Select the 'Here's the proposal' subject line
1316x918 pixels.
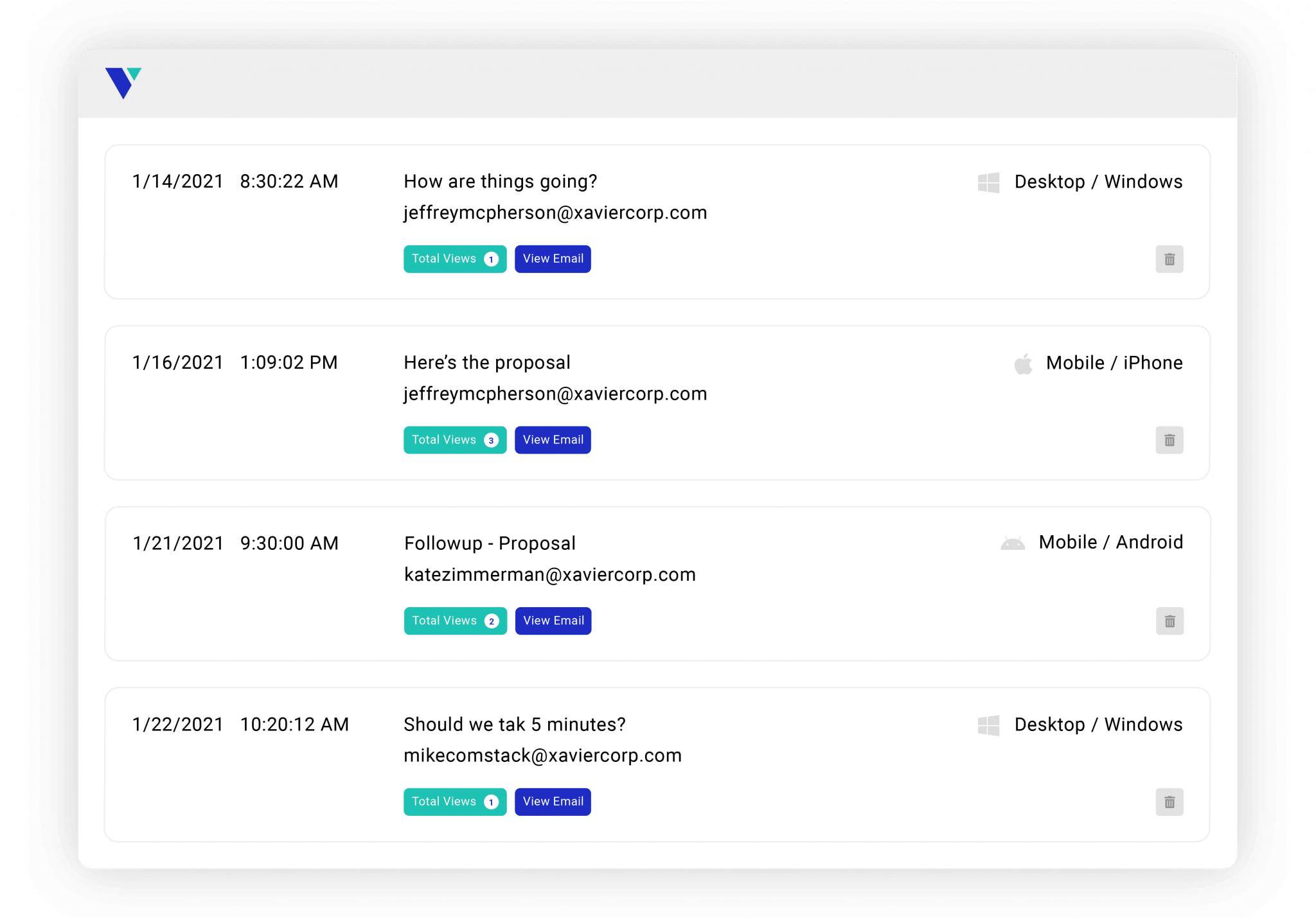(486, 362)
